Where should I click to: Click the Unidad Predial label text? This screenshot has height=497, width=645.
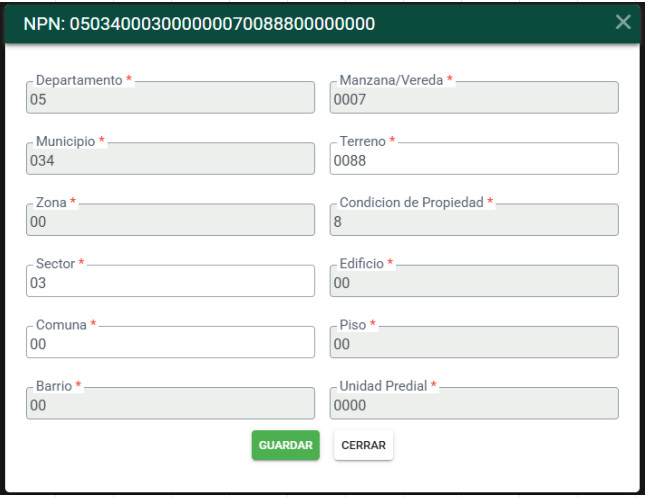point(383,386)
